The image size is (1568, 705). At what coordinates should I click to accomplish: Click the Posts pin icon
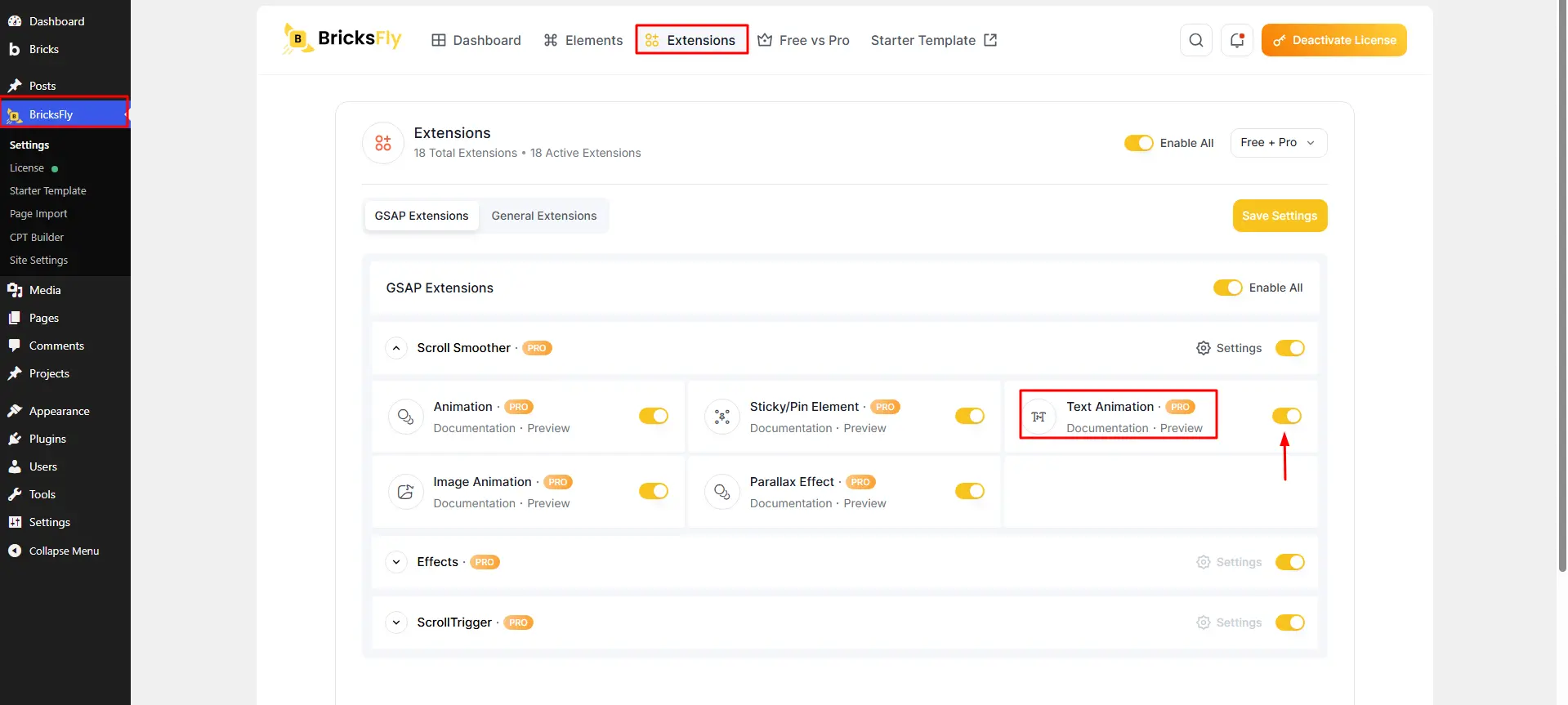click(x=15, y=86)
